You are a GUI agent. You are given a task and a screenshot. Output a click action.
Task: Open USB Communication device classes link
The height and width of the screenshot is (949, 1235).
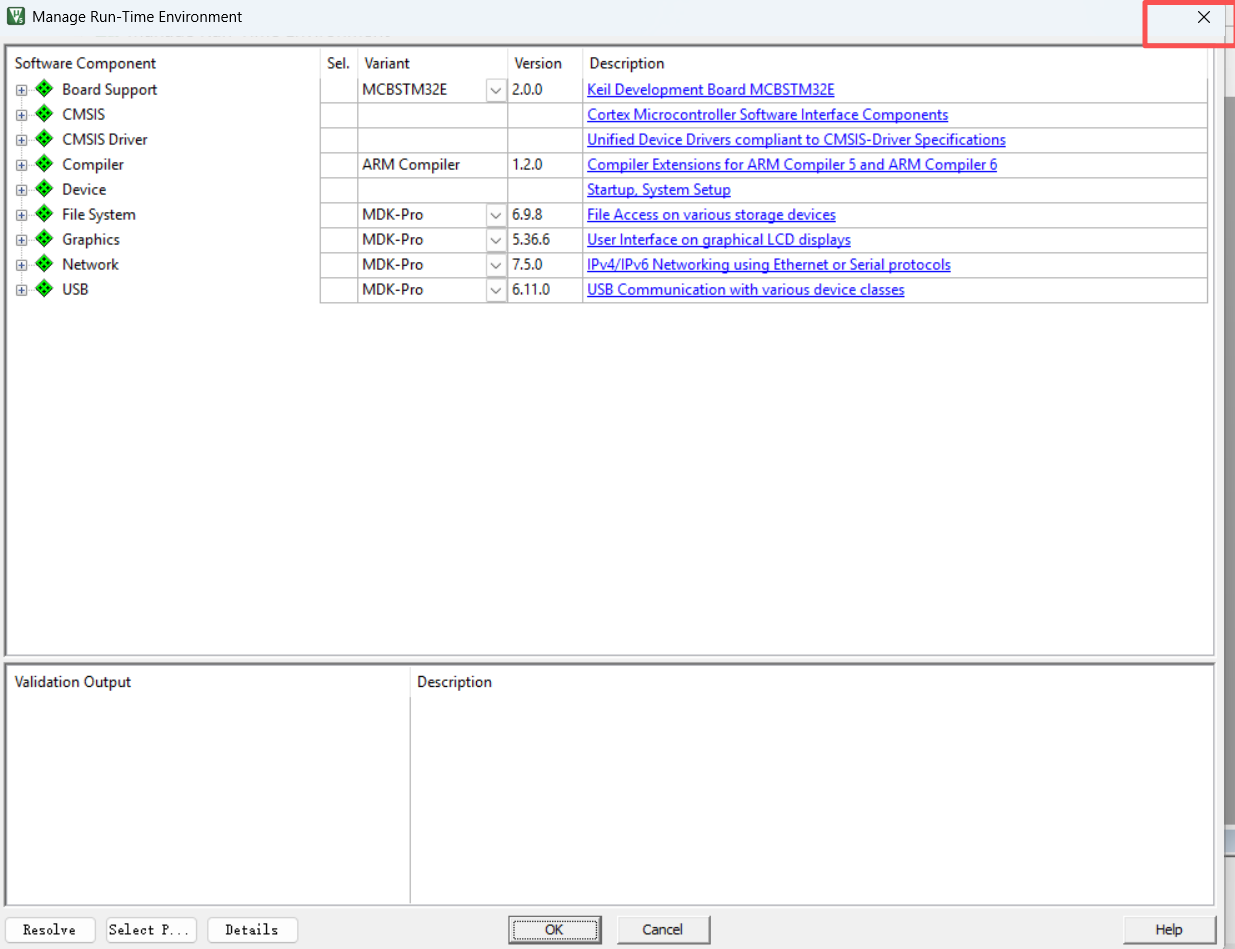pyautogui.click(x=746, y=290)
